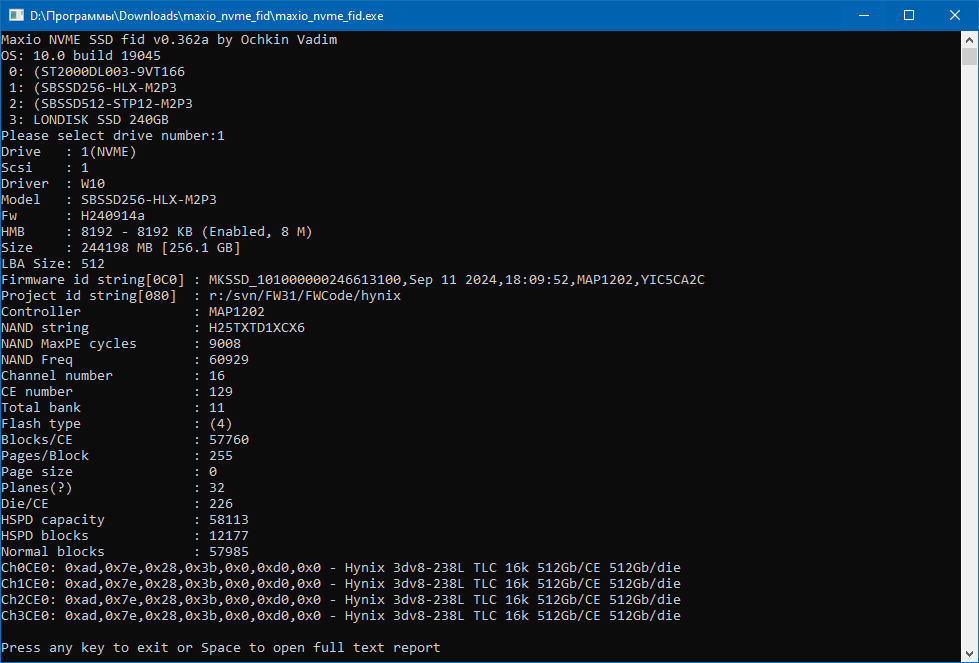The height and width of the screenshot is (663, 979).
Task: Click drive list entry '1: (SBSSD256-HLX-M2P3'
Action: pos(92,87)
